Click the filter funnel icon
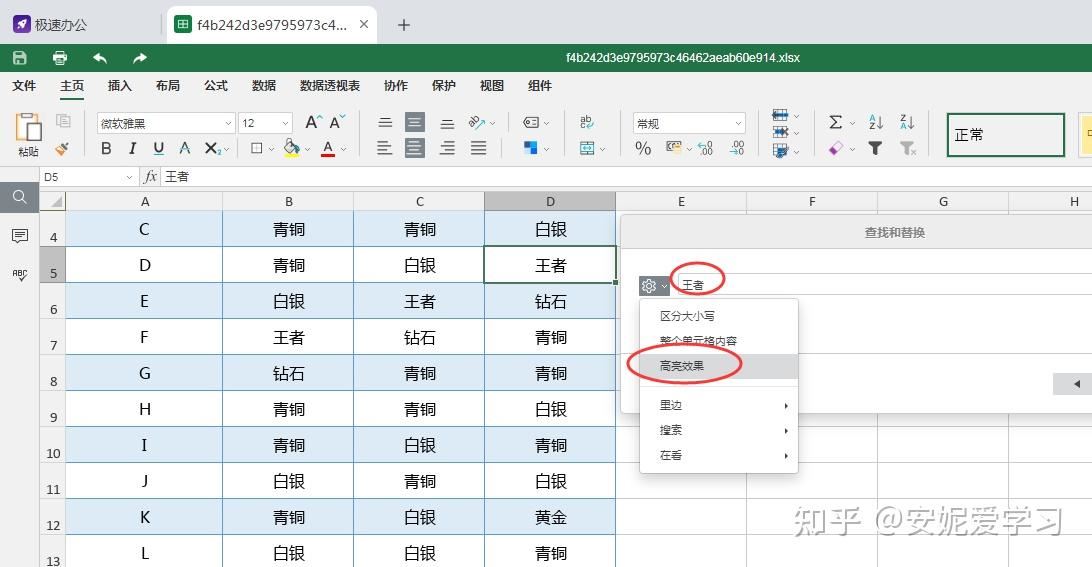Screen dimensions: 1092x567 coord(875,148)
